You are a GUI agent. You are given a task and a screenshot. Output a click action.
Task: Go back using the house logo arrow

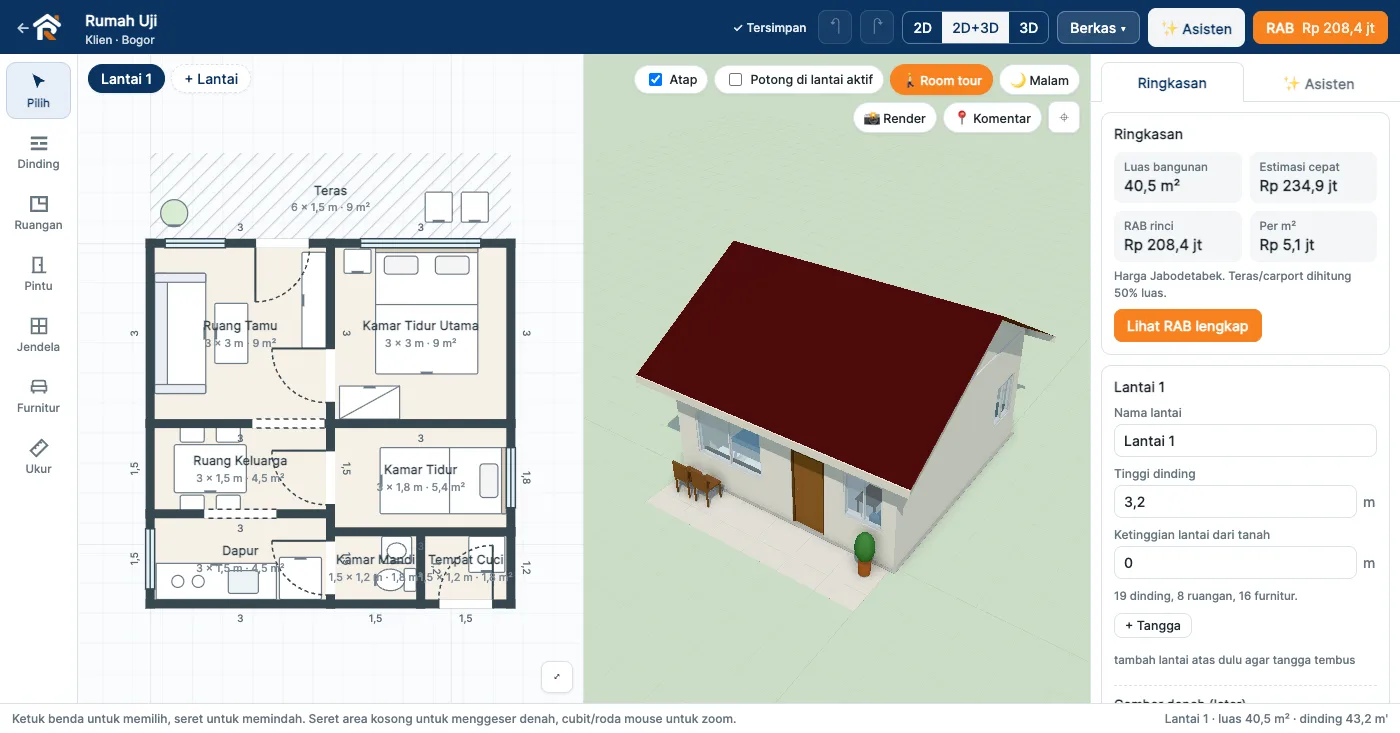click(40, 27)
